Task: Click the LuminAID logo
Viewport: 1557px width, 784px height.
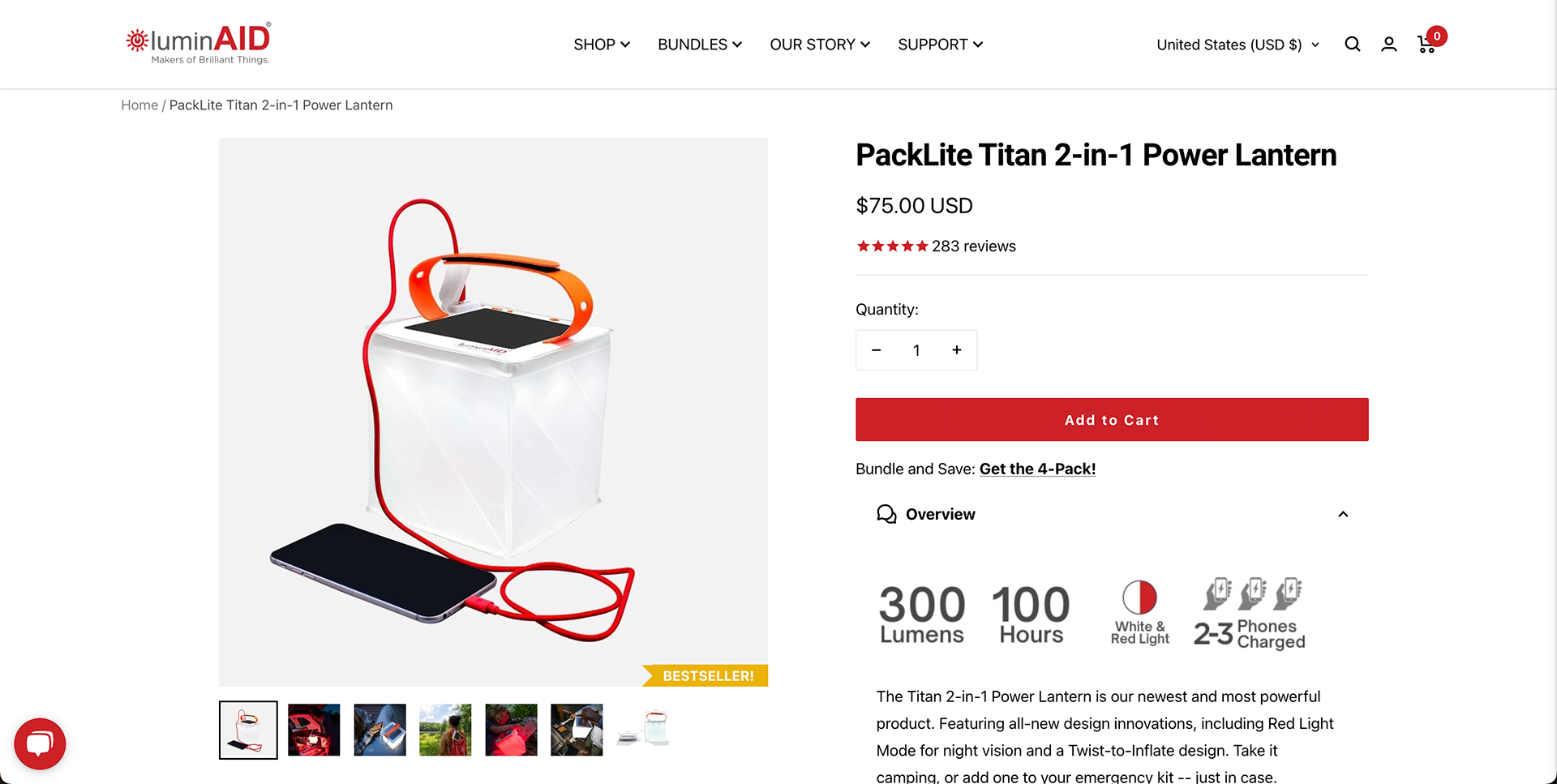Action: click(x=198, y=44)
